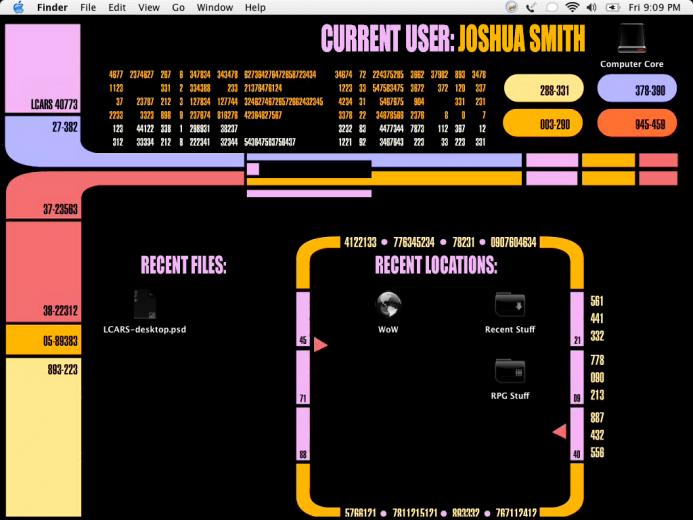Viewport: 693px width, 520px height.
Task: Open the battery charging status menu
Action: pyautogui.click(x=612, y=8)
